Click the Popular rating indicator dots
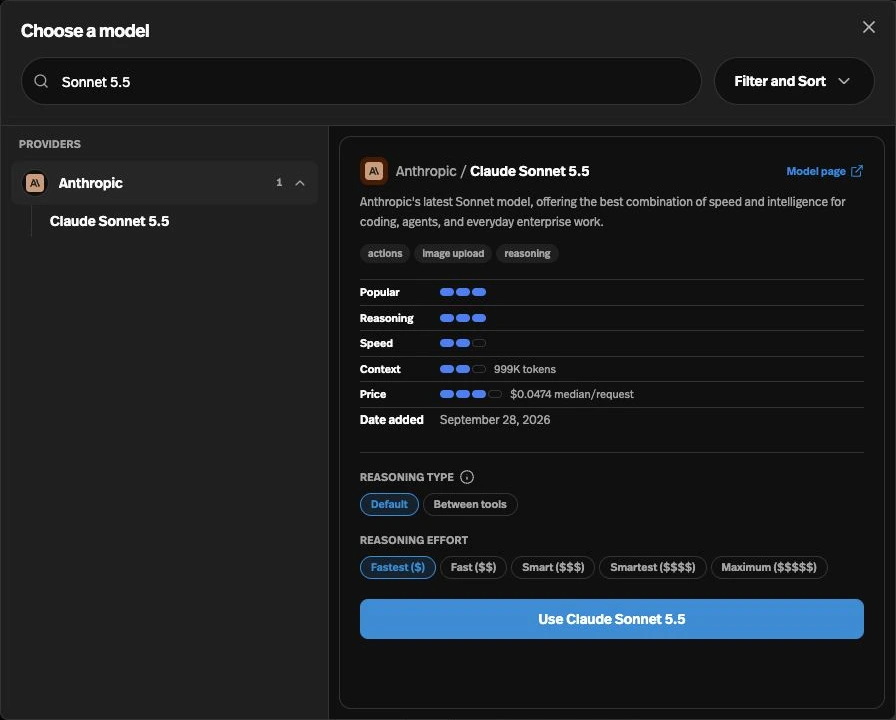 pos(463,292)
